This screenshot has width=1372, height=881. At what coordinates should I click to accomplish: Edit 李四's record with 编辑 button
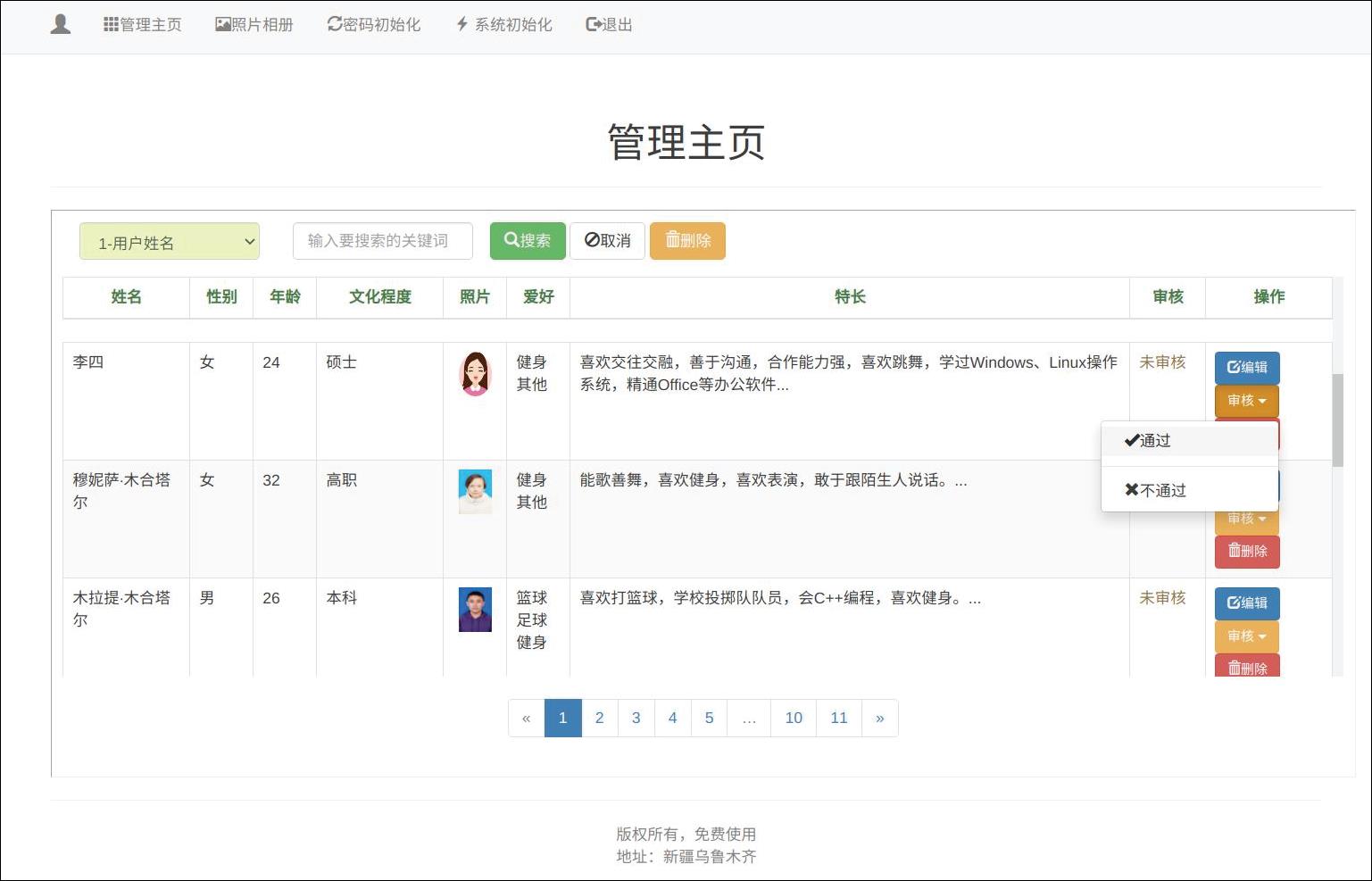coord(1247,367)
